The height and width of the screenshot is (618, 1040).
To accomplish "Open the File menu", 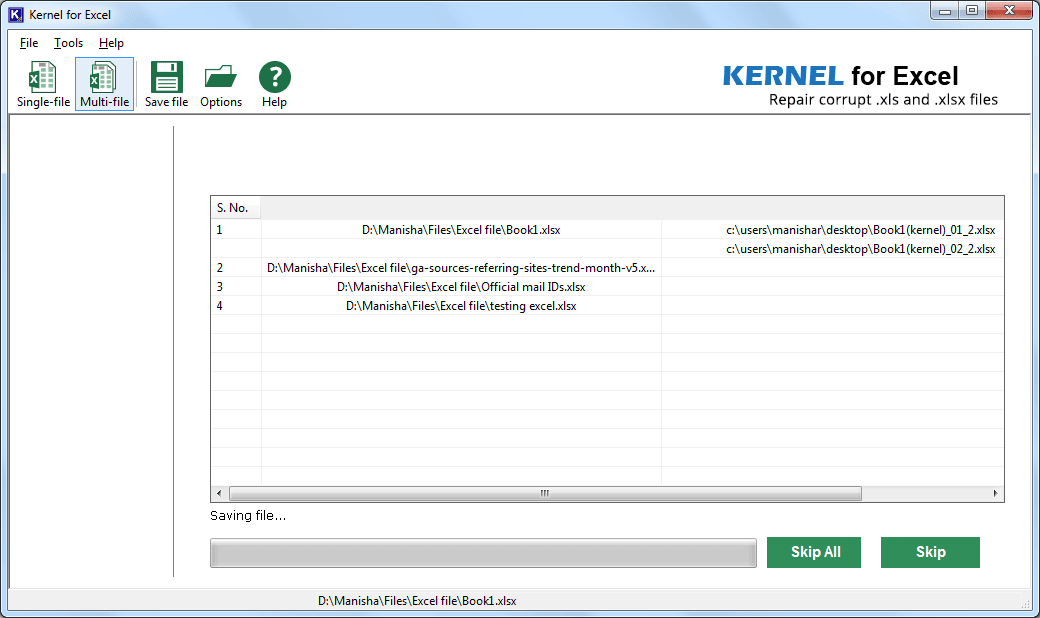I will pyautogui.click(x=29, y=43).
